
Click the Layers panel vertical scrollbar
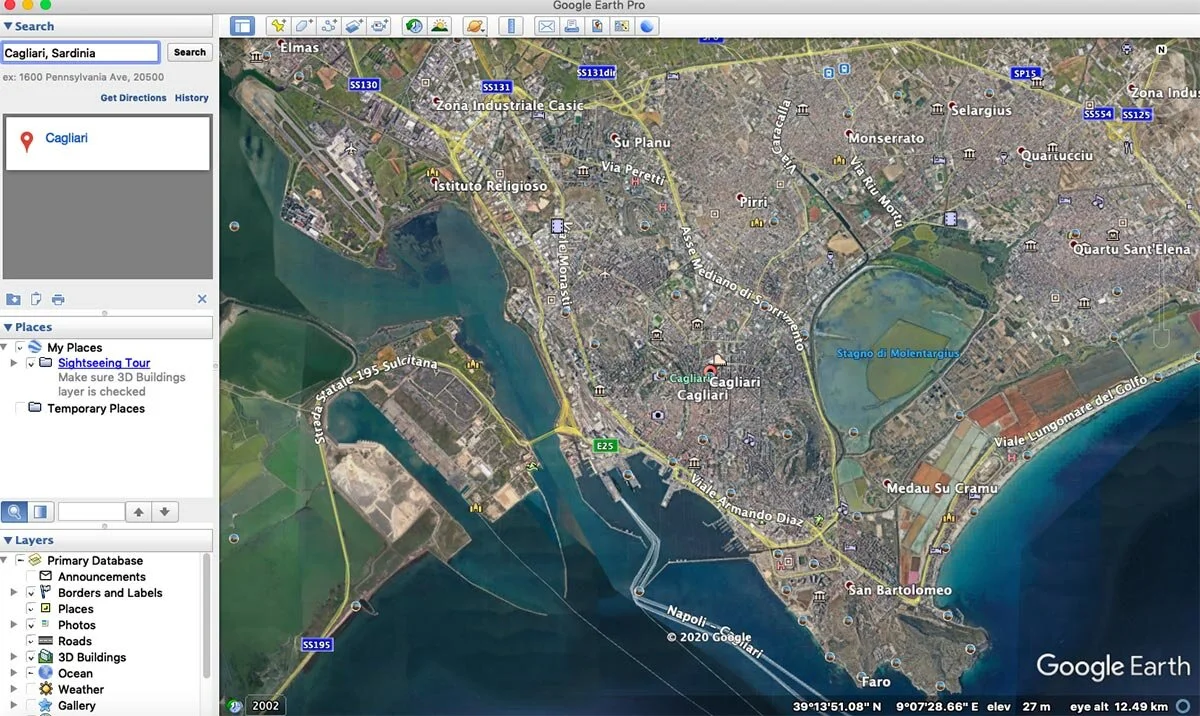(x=207, y=615)
